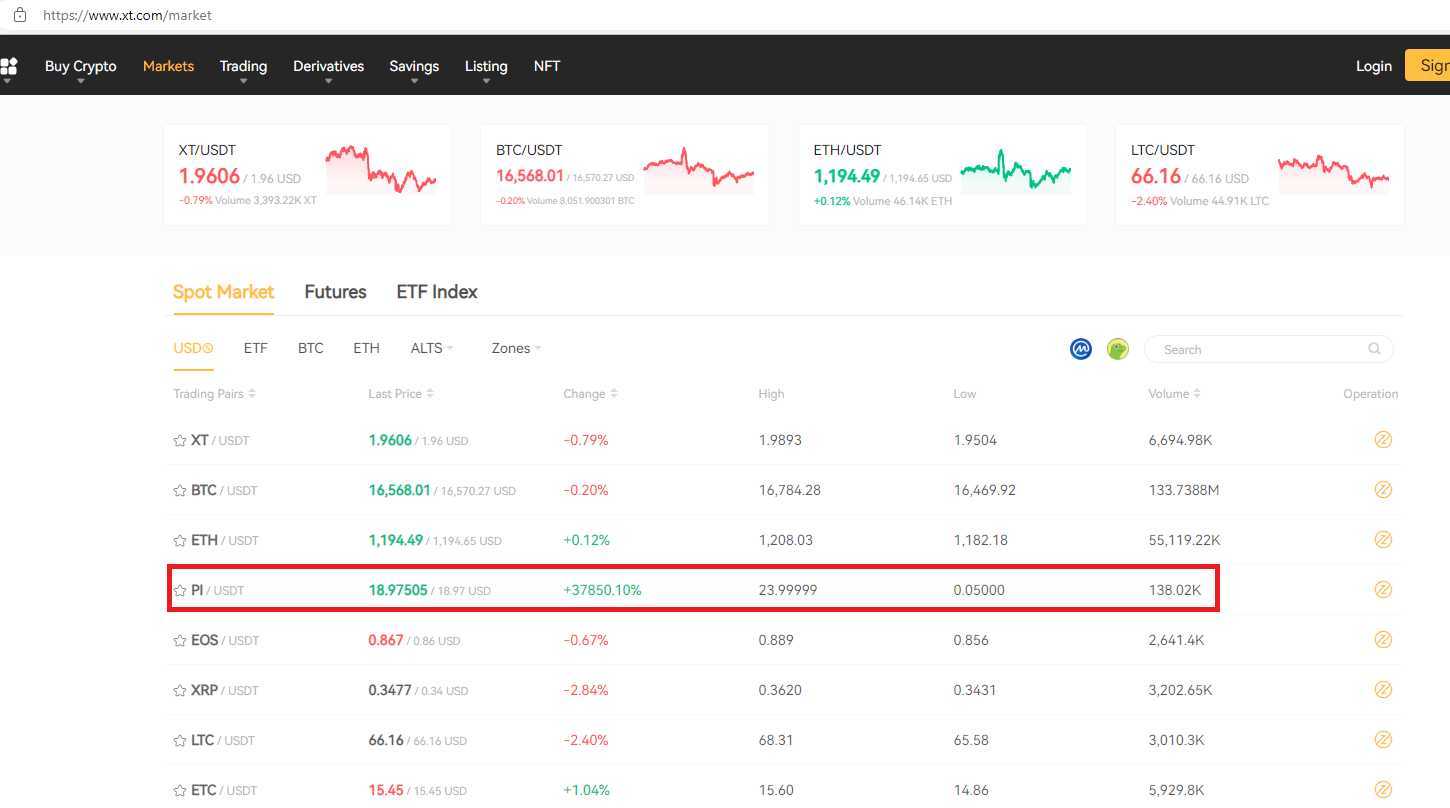Click the lock icon in address bar
1450x808 pixels.
point(20,15)
